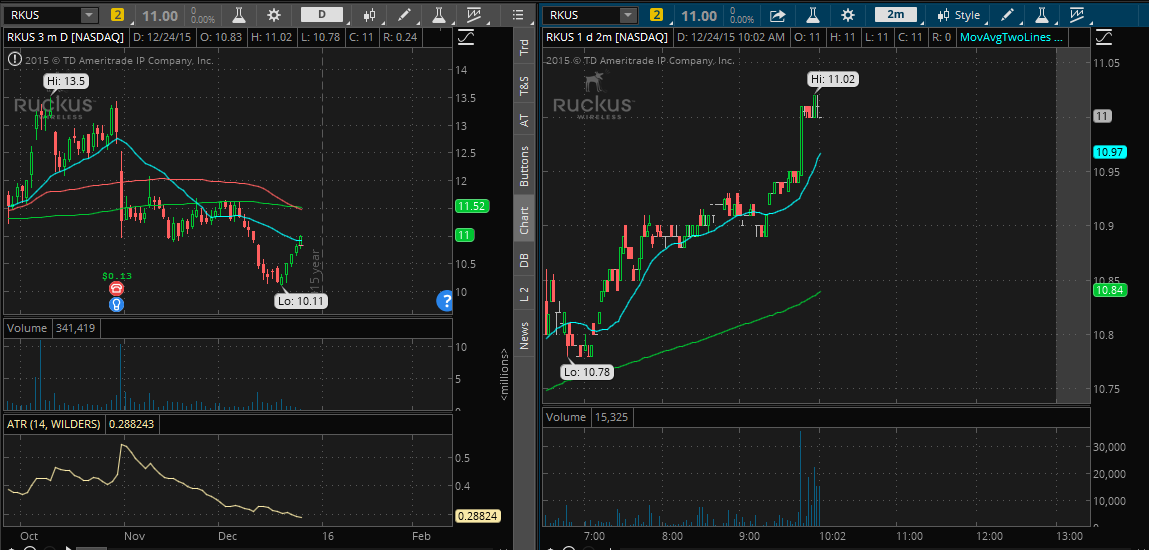Image resolution: width=1149 pixels, height=550 pixels.
Task: Open the left chart's Studies flask icon
Action: click(x=239, y=15)
